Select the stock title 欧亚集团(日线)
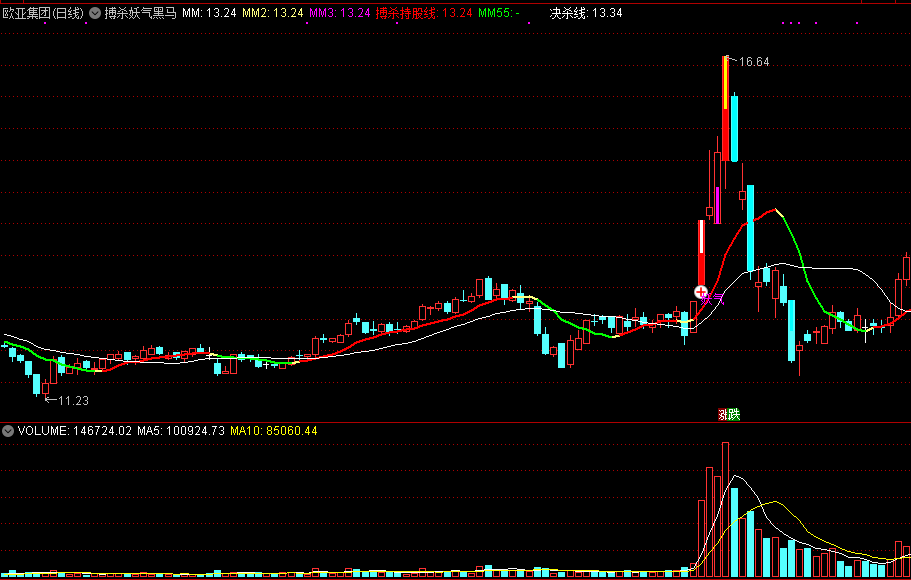This screenshot has width=911, height=580. tap(44, 13)
